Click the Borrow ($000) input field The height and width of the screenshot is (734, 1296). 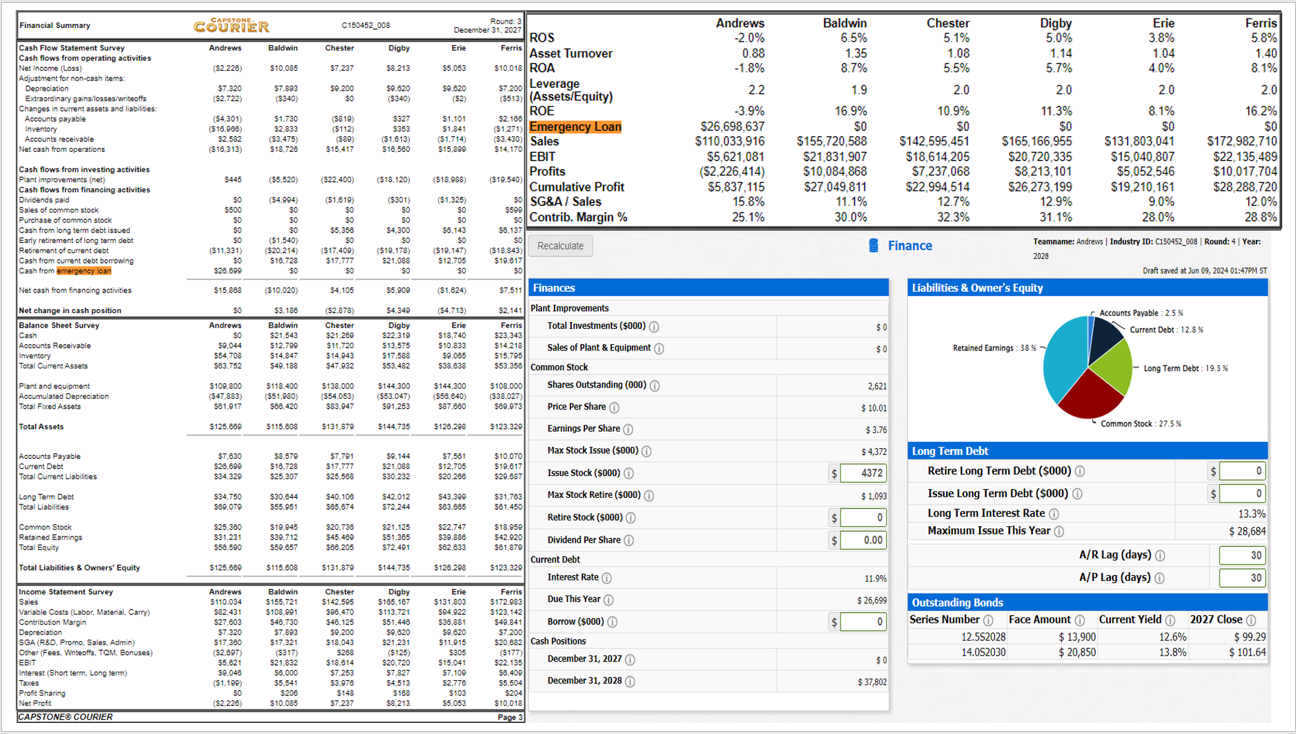tap(863, 622)
